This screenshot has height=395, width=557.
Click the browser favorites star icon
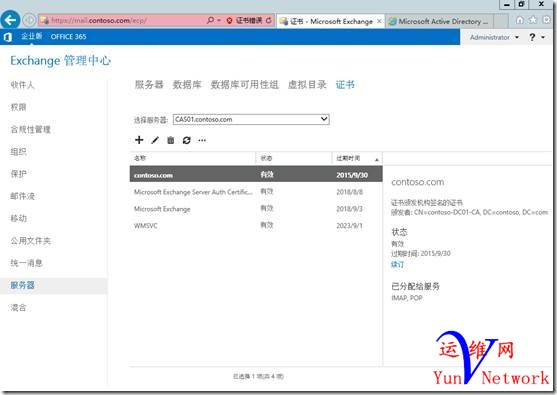[x=533, y=20]
